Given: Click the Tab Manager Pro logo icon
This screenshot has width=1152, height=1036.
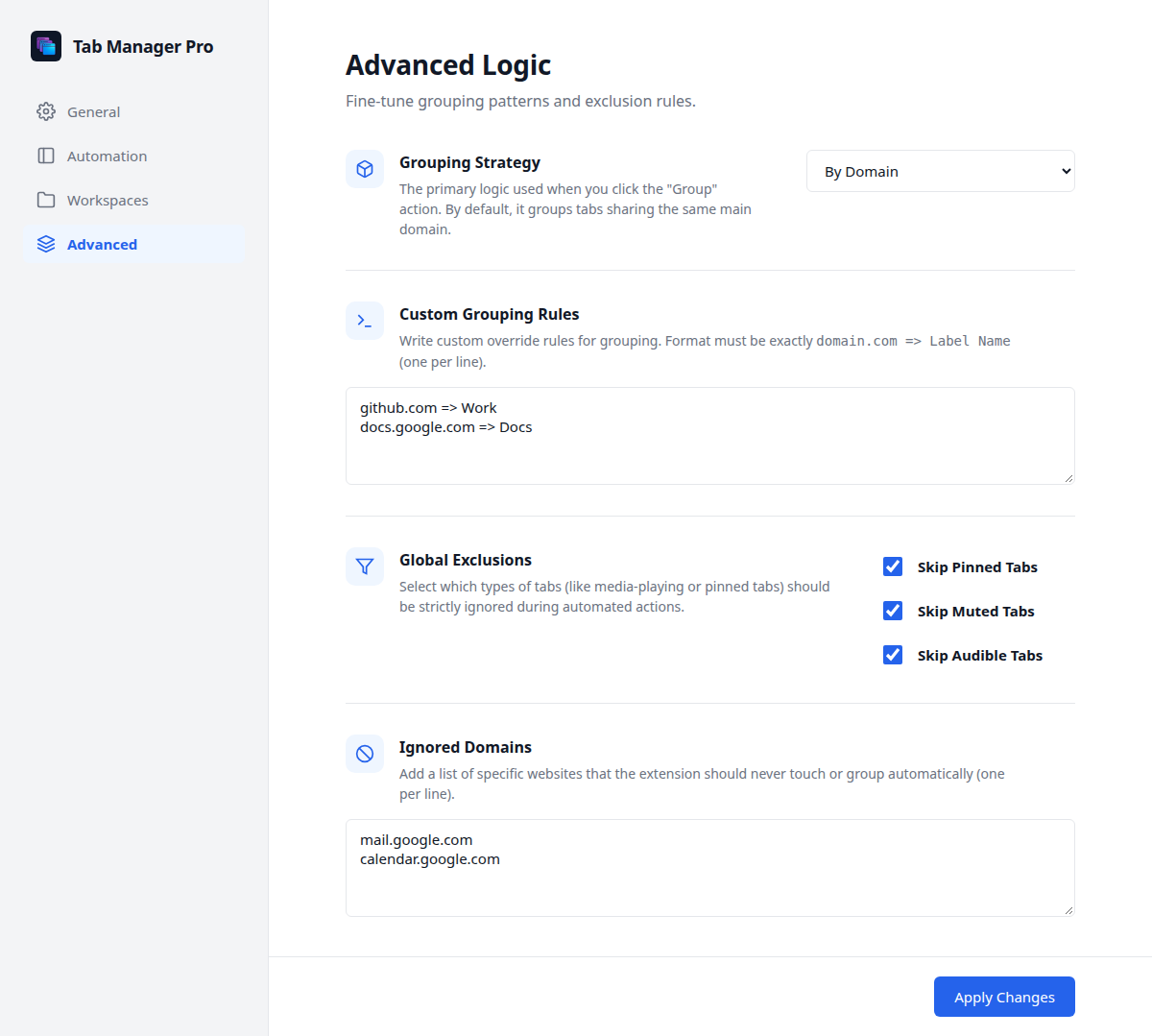Looking at the screenshot, I should (46, 46).
